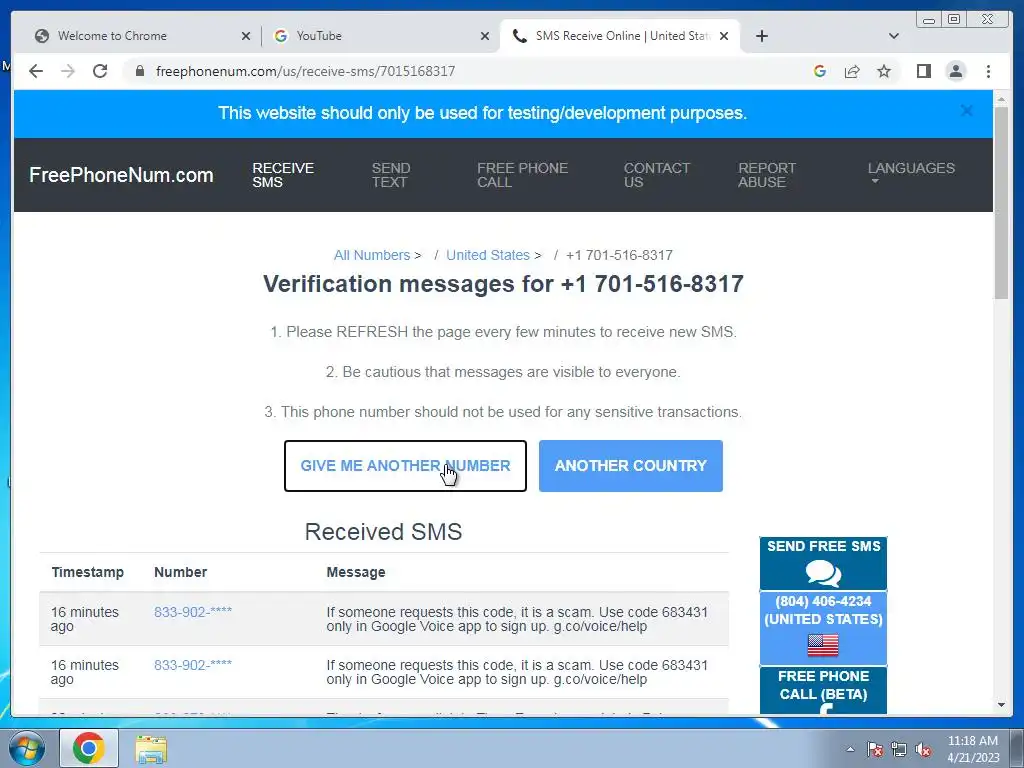Open the SEND TEXT menu item
The height and width of the screenshot is (768, 1024).
pyautogui.click(x=391, y=175)
